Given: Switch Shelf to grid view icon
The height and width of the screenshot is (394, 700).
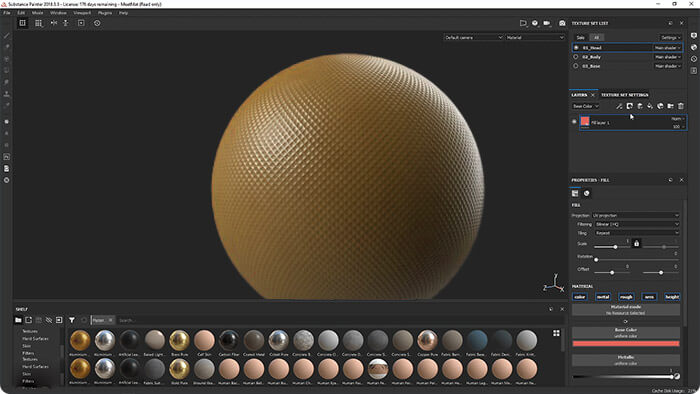Looking at the screenshot, I should pos(556,333).
